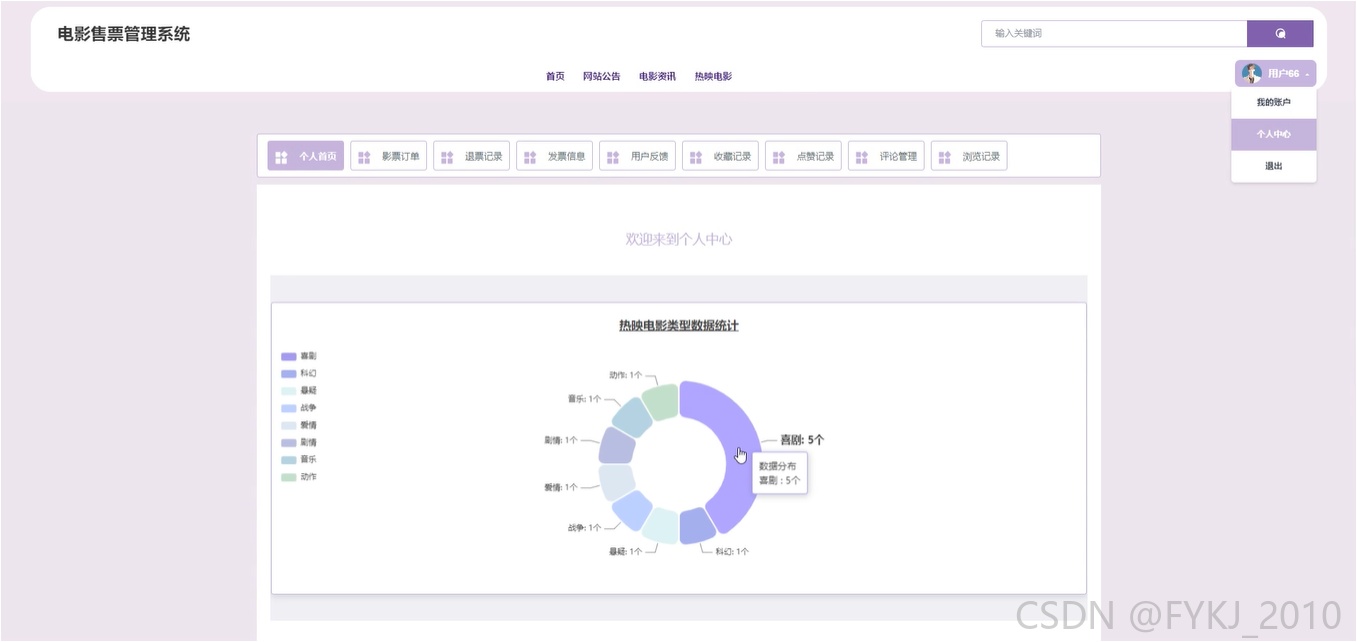The height and width of the screenshot is (642, 1357).
Task: Toggle the 动作 legend entry
Action: [x=299, y=477]
